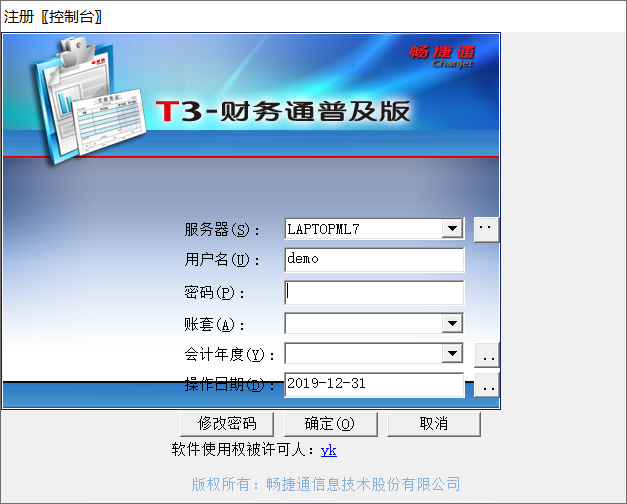Click the browse button beside 服务器 field
This screenshot has height=504, width=627.
pos(486,230)
